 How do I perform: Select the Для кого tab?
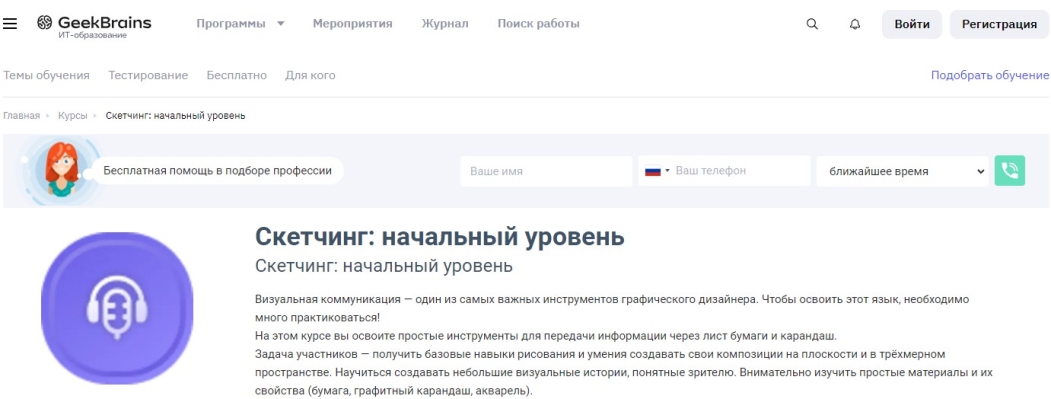coord(310,75)
